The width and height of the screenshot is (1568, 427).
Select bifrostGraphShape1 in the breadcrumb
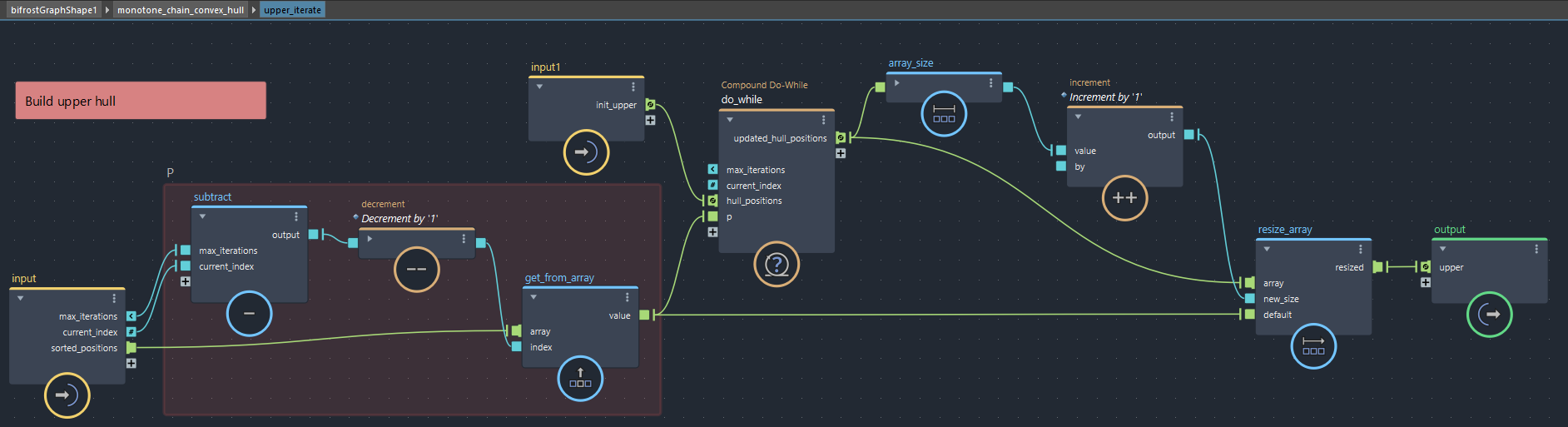point(54,10)
